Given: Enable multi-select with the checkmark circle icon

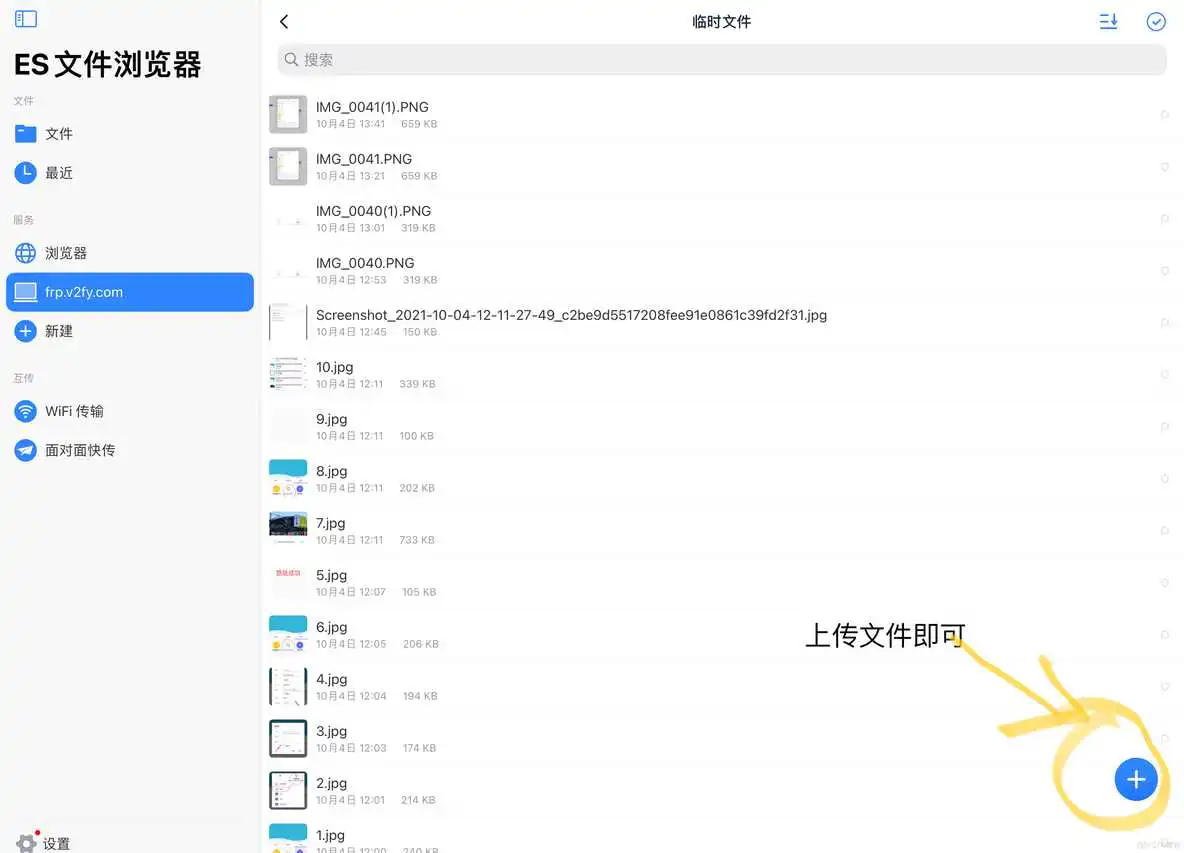Looking at the screenshot, I should 1157,21.
